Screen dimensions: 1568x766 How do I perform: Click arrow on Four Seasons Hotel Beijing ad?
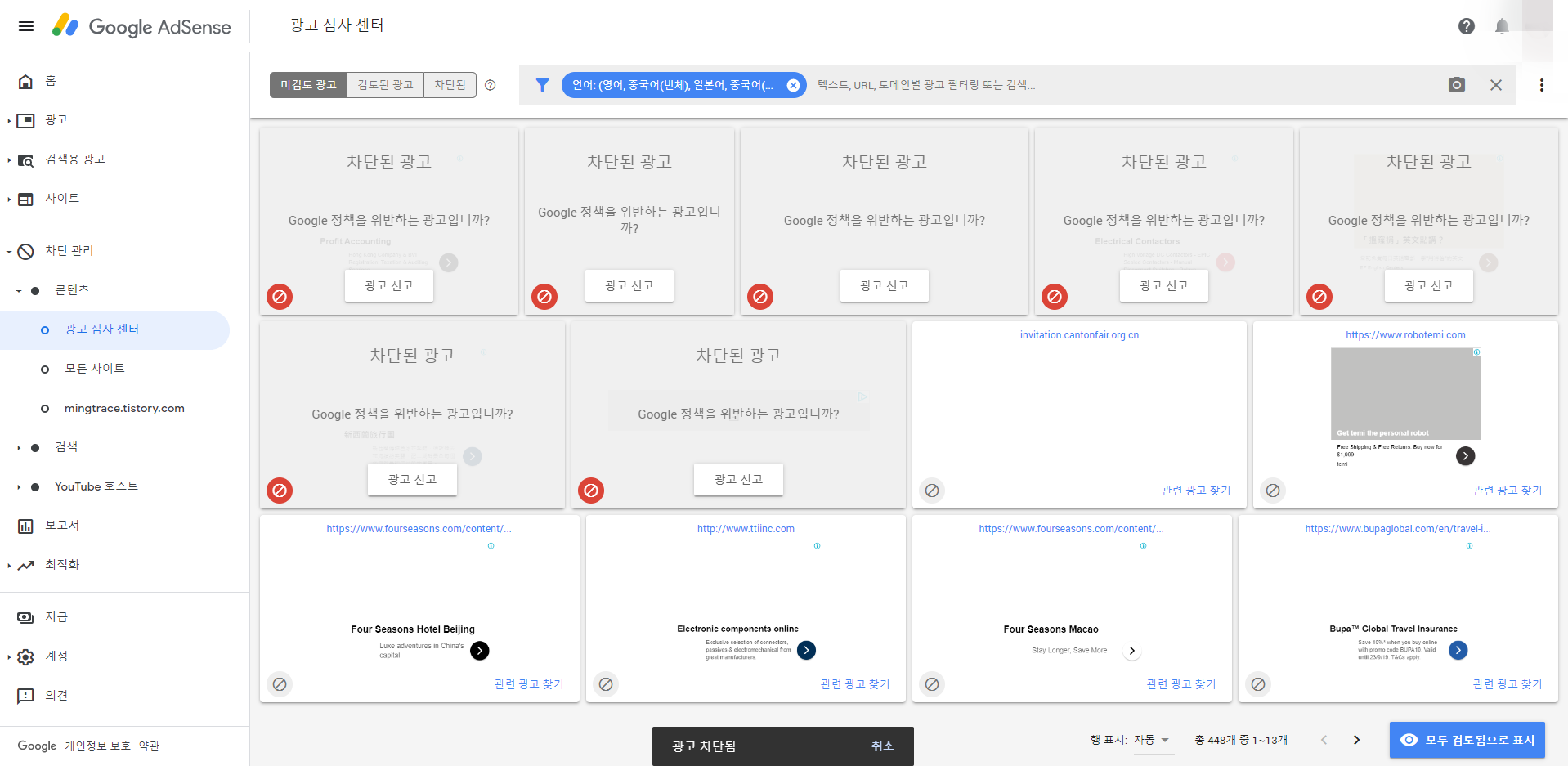click(480, 651)
